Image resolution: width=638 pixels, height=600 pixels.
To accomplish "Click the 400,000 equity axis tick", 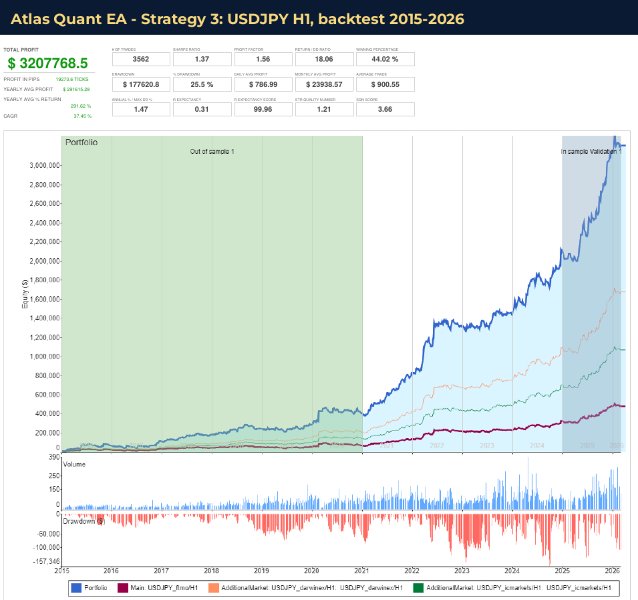I will click(x=48, y=413).
